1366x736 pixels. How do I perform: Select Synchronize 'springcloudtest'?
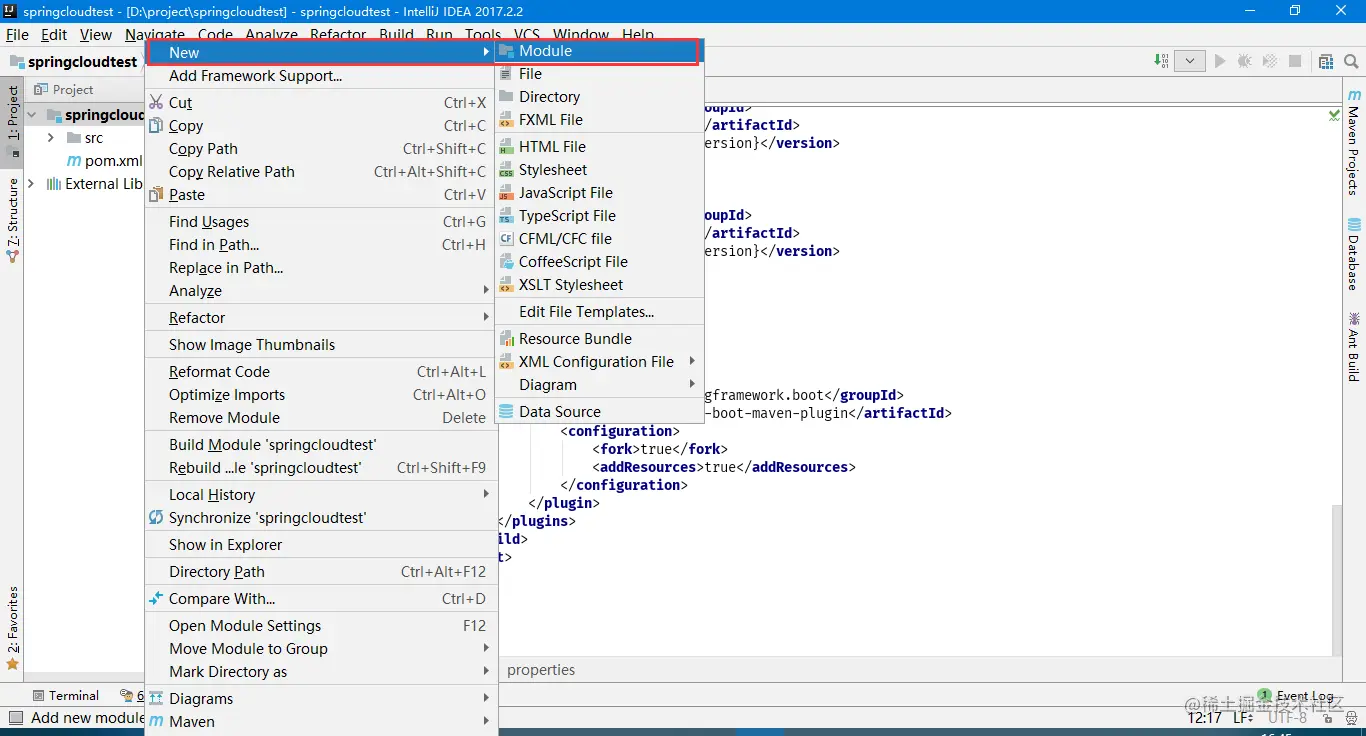320,518
